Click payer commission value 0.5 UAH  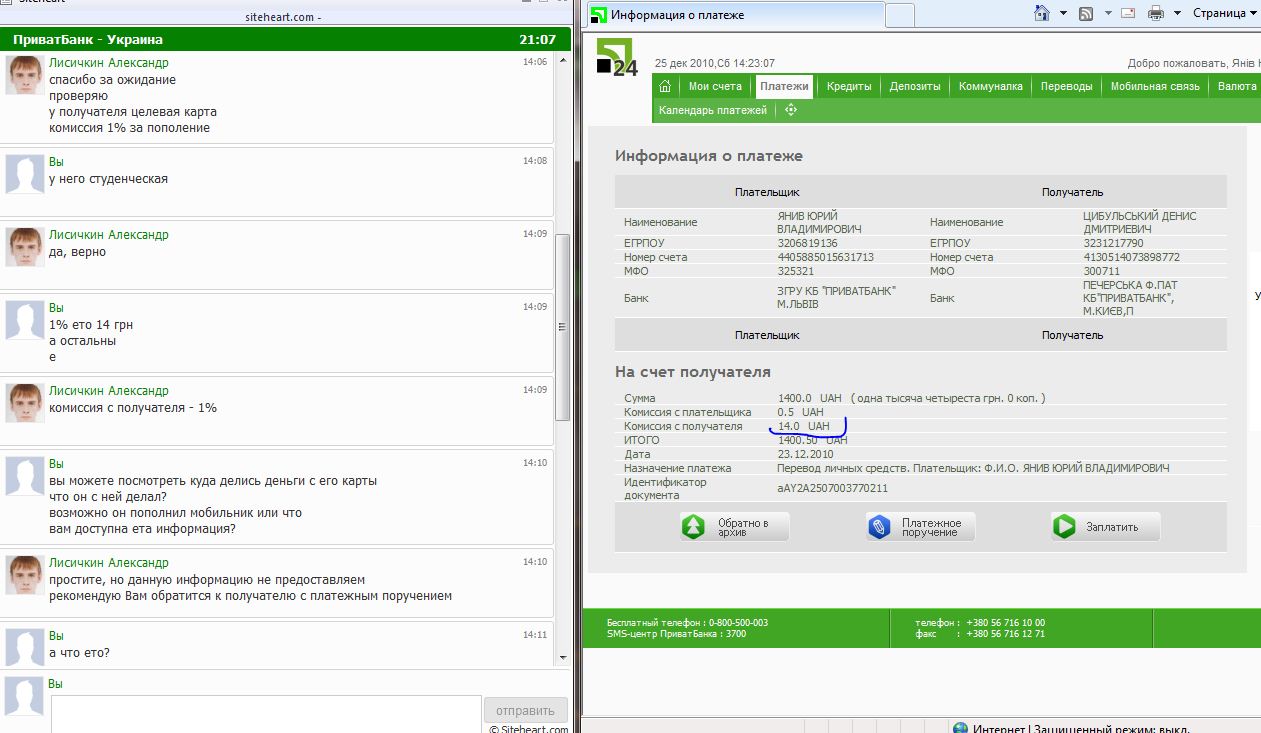pyautogui.click(x=801, y=412)
